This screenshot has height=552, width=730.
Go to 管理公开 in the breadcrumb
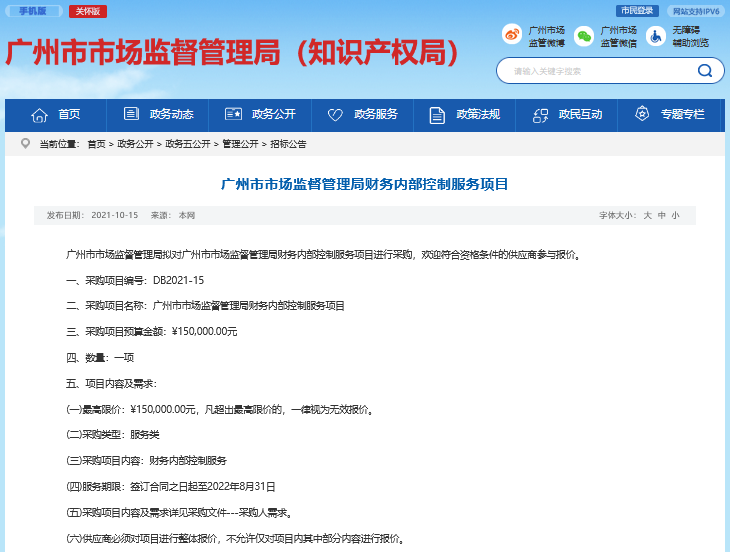click(240, 144)
